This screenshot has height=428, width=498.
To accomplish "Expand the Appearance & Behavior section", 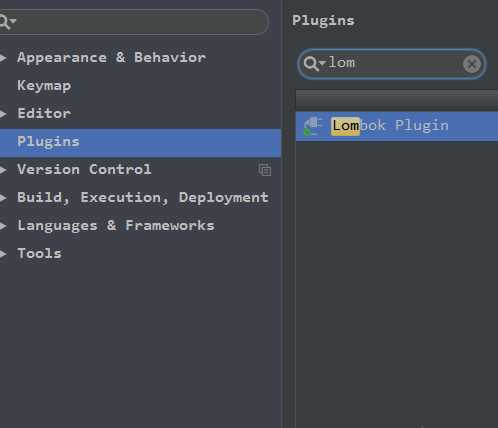I will tap(3, 58).
